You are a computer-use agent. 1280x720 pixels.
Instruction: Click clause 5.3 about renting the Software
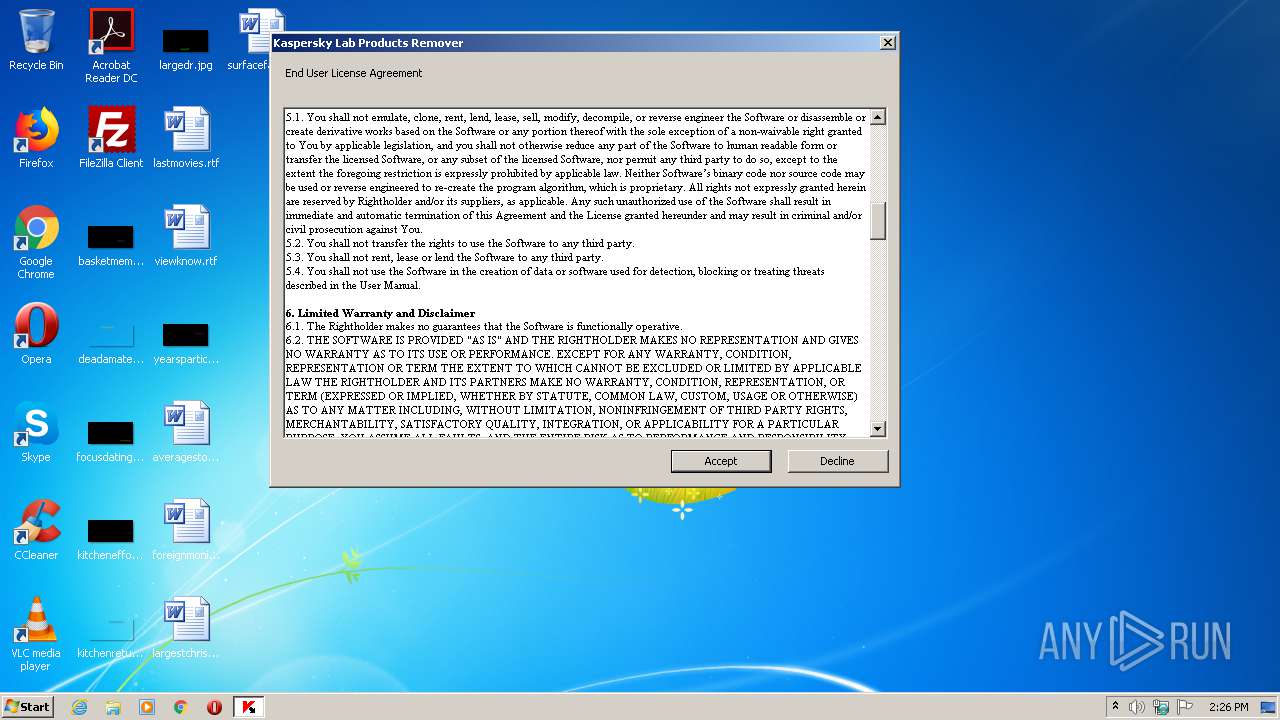coord(444,257)
